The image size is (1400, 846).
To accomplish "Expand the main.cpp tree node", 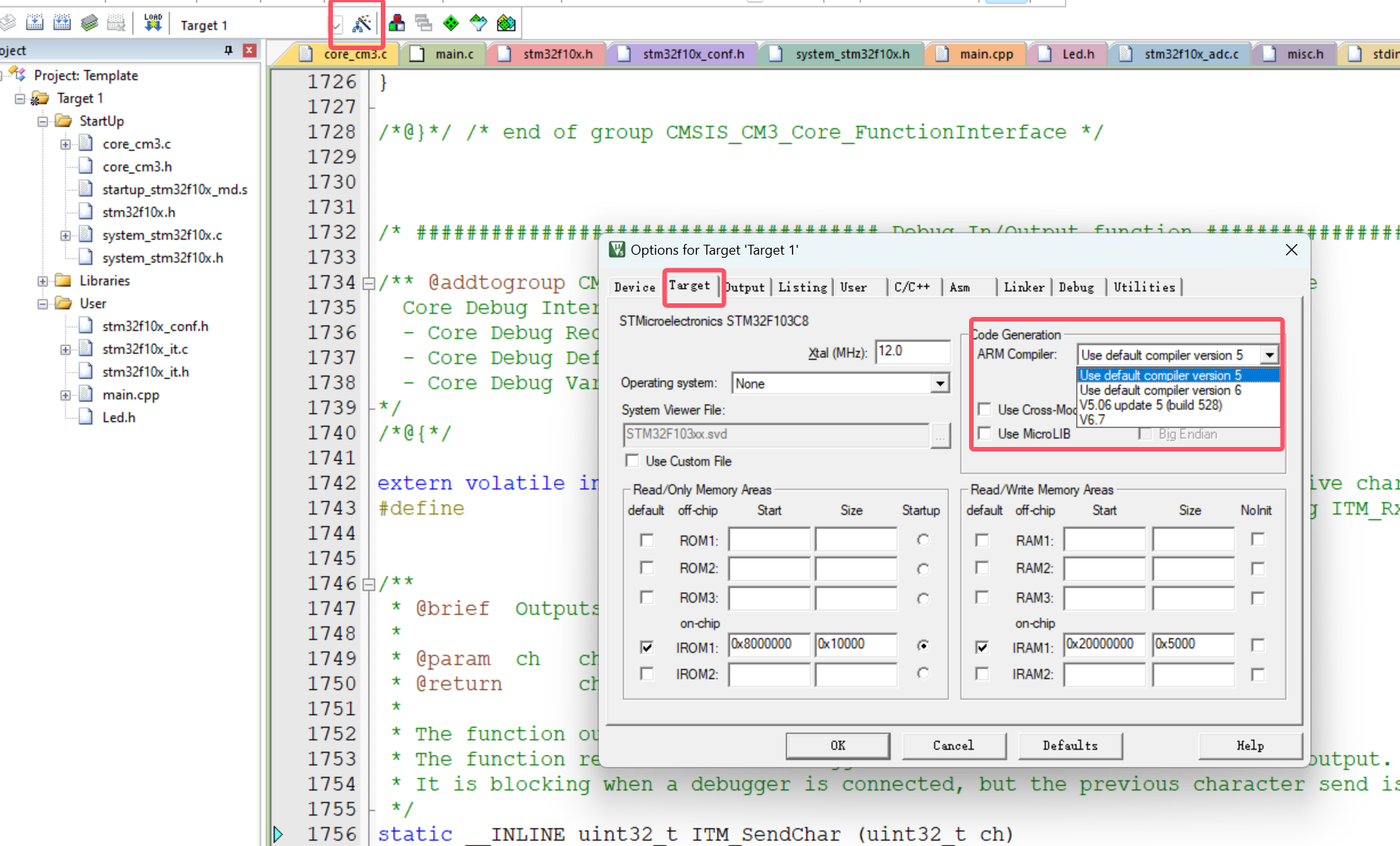I will (65, 395).
